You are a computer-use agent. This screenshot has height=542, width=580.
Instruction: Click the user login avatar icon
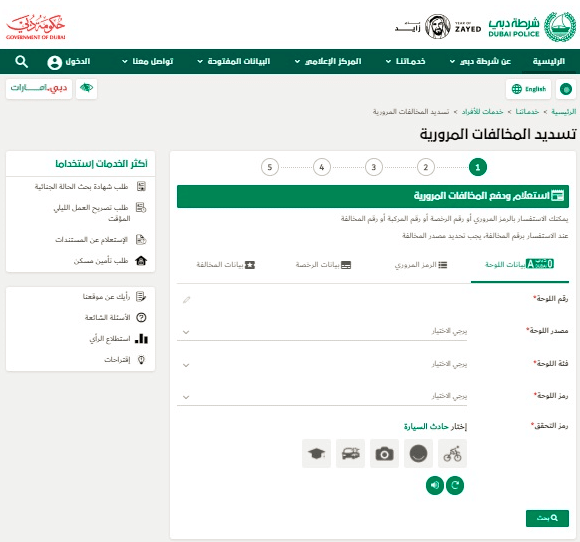[54, 62]
